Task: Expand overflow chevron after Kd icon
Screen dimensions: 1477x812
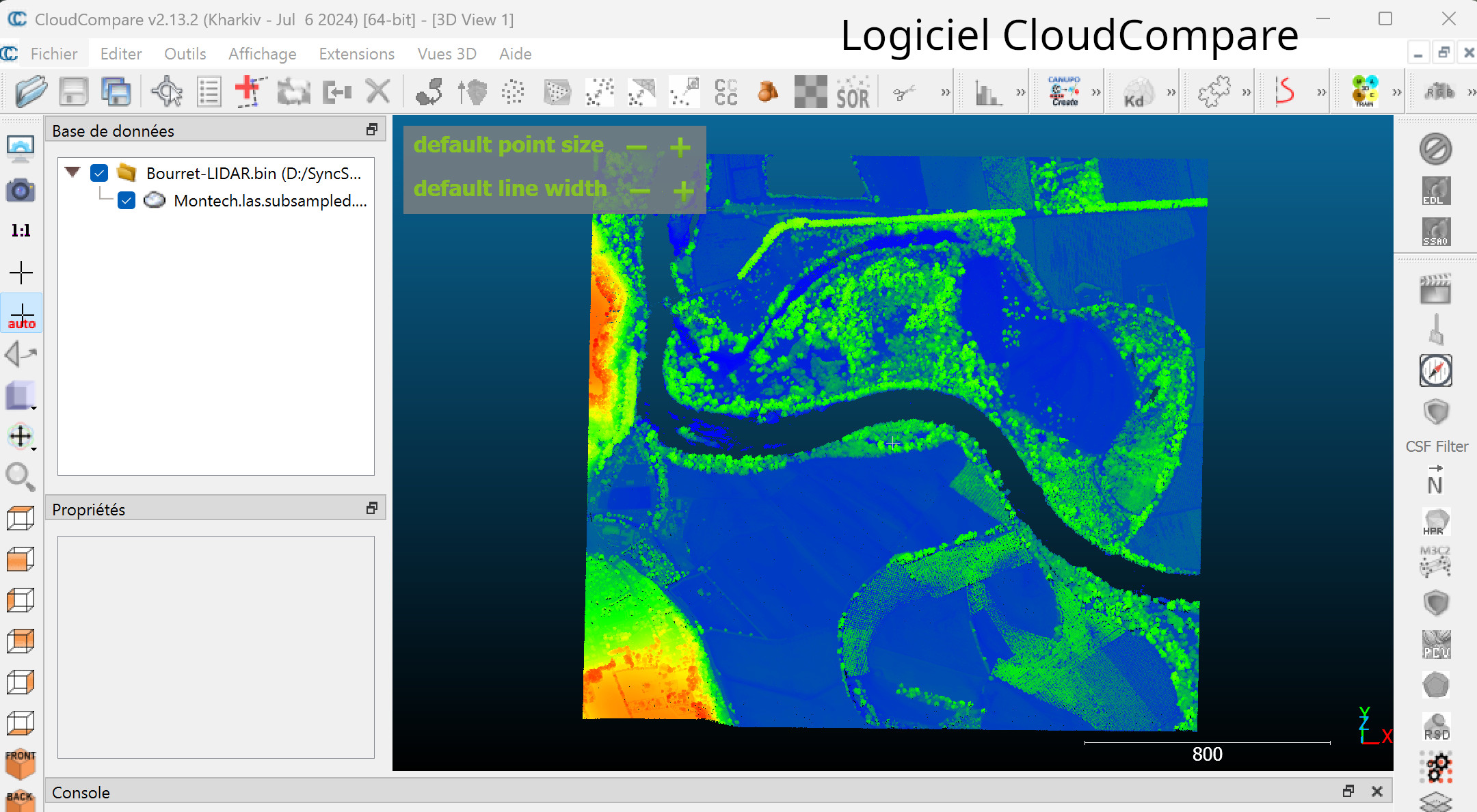Action: point(1171,92)
